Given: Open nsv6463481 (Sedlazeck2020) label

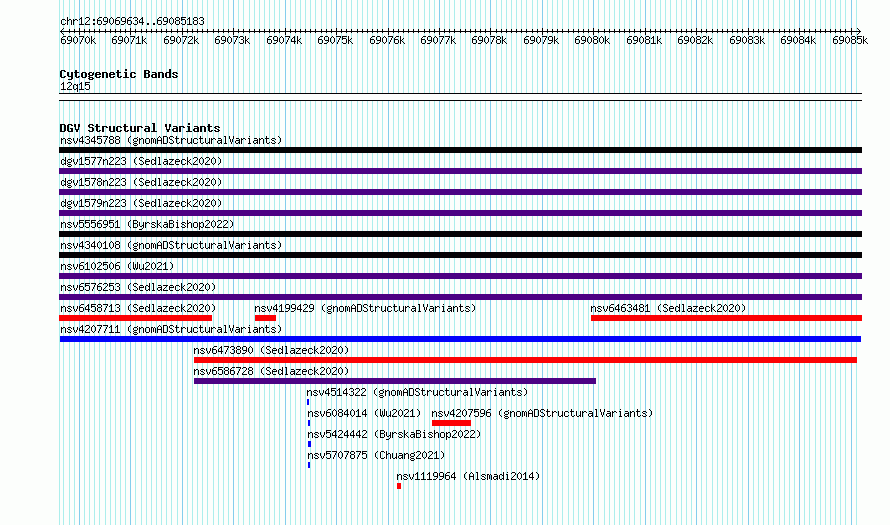Looking at the screenshot, I should pyautogui.click(x=668, y=308).
